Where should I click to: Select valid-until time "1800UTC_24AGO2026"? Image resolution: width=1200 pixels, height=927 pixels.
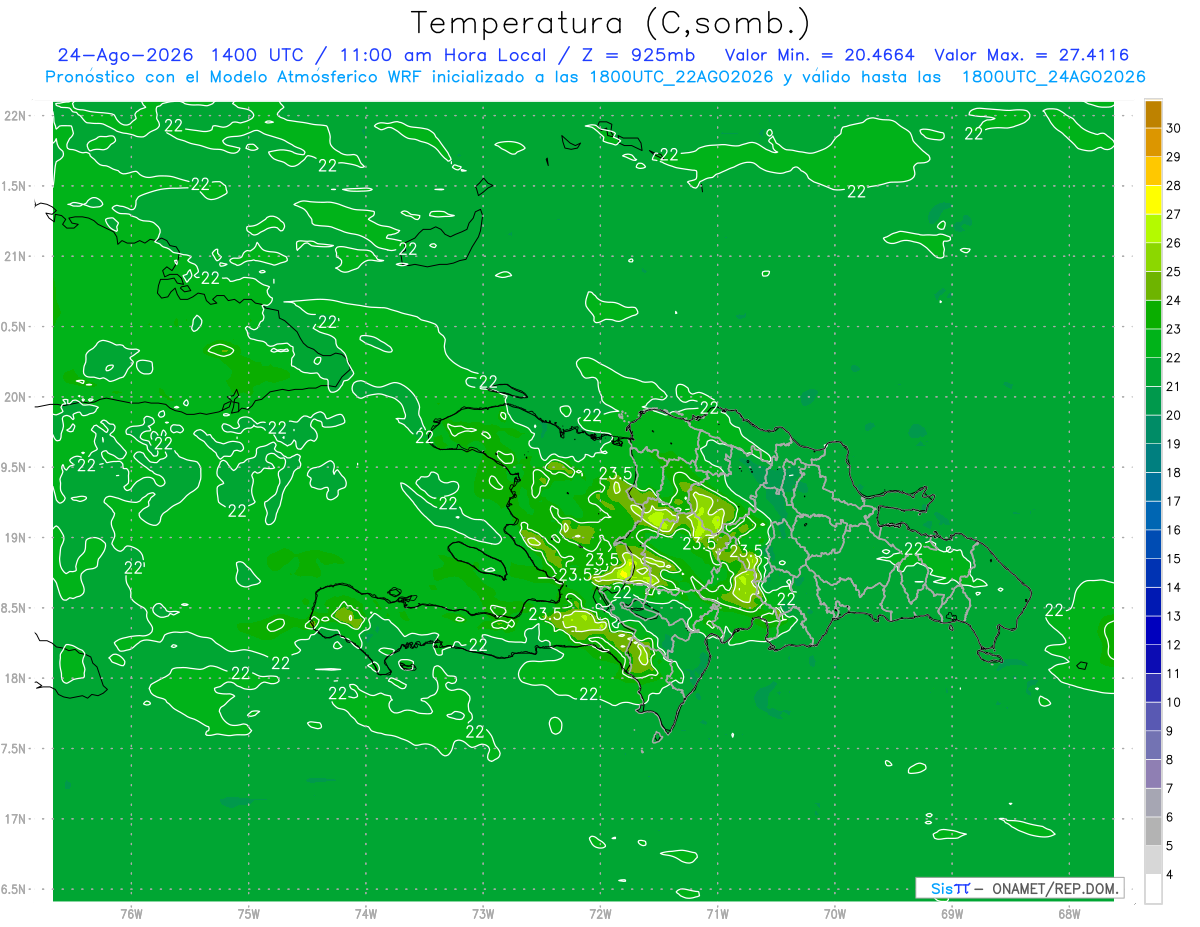[1053, 77]
